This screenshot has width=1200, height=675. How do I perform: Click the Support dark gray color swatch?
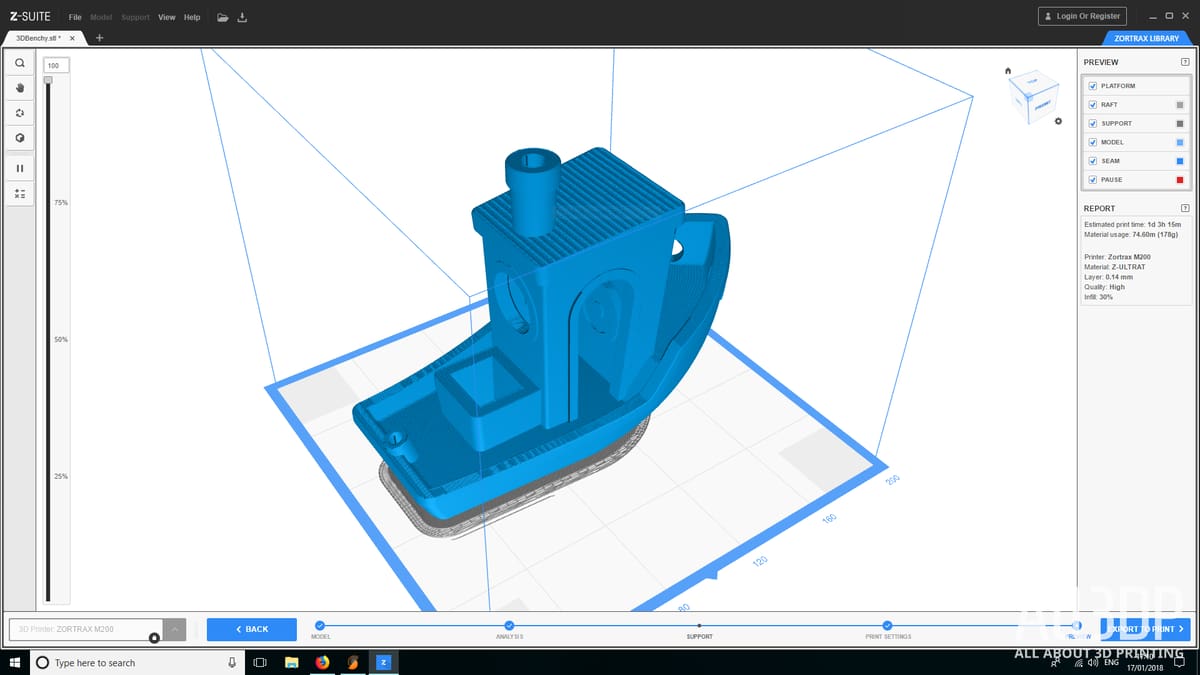point(1180,124)
